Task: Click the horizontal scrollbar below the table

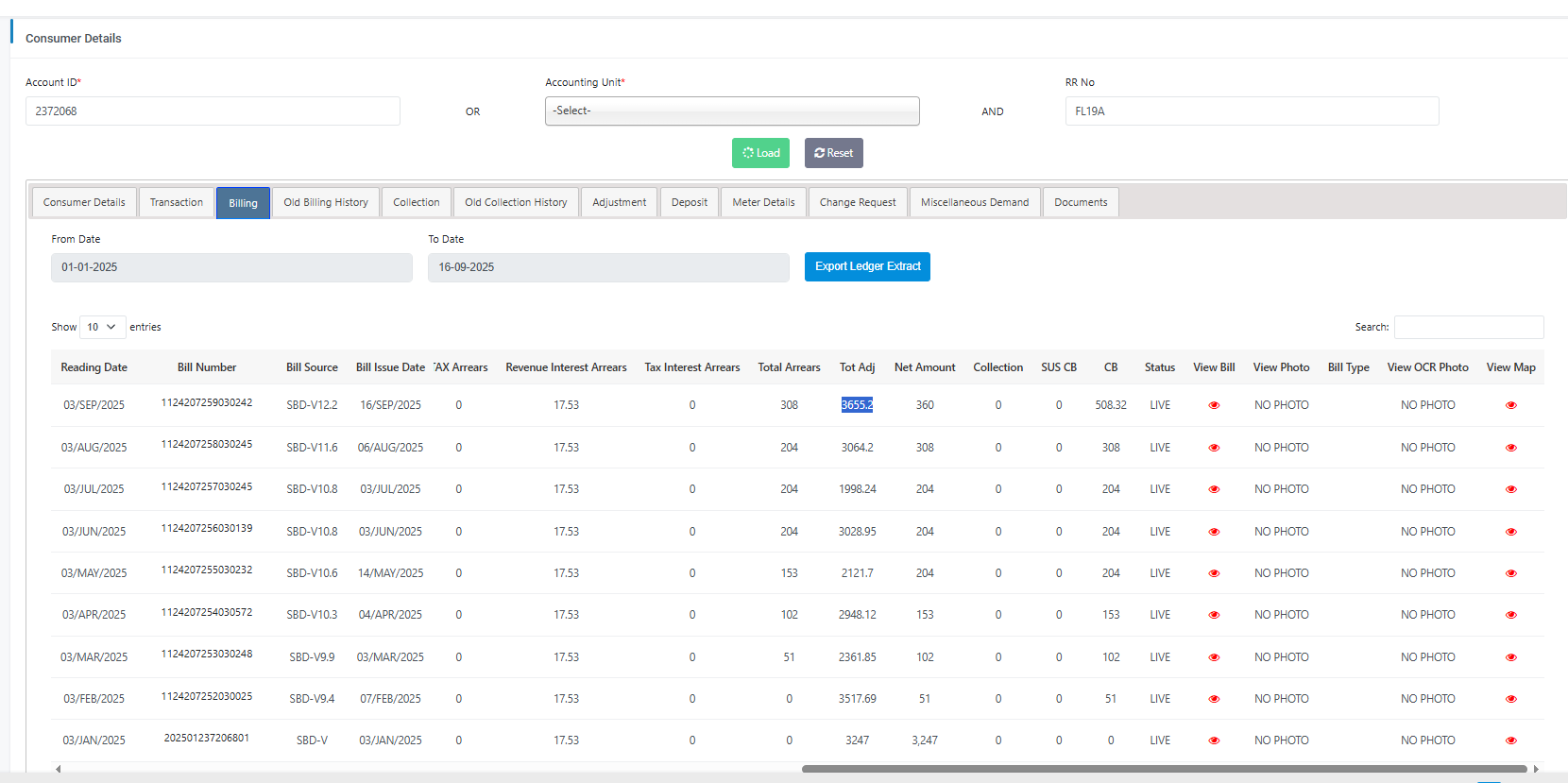Action: click(1164, 769)
